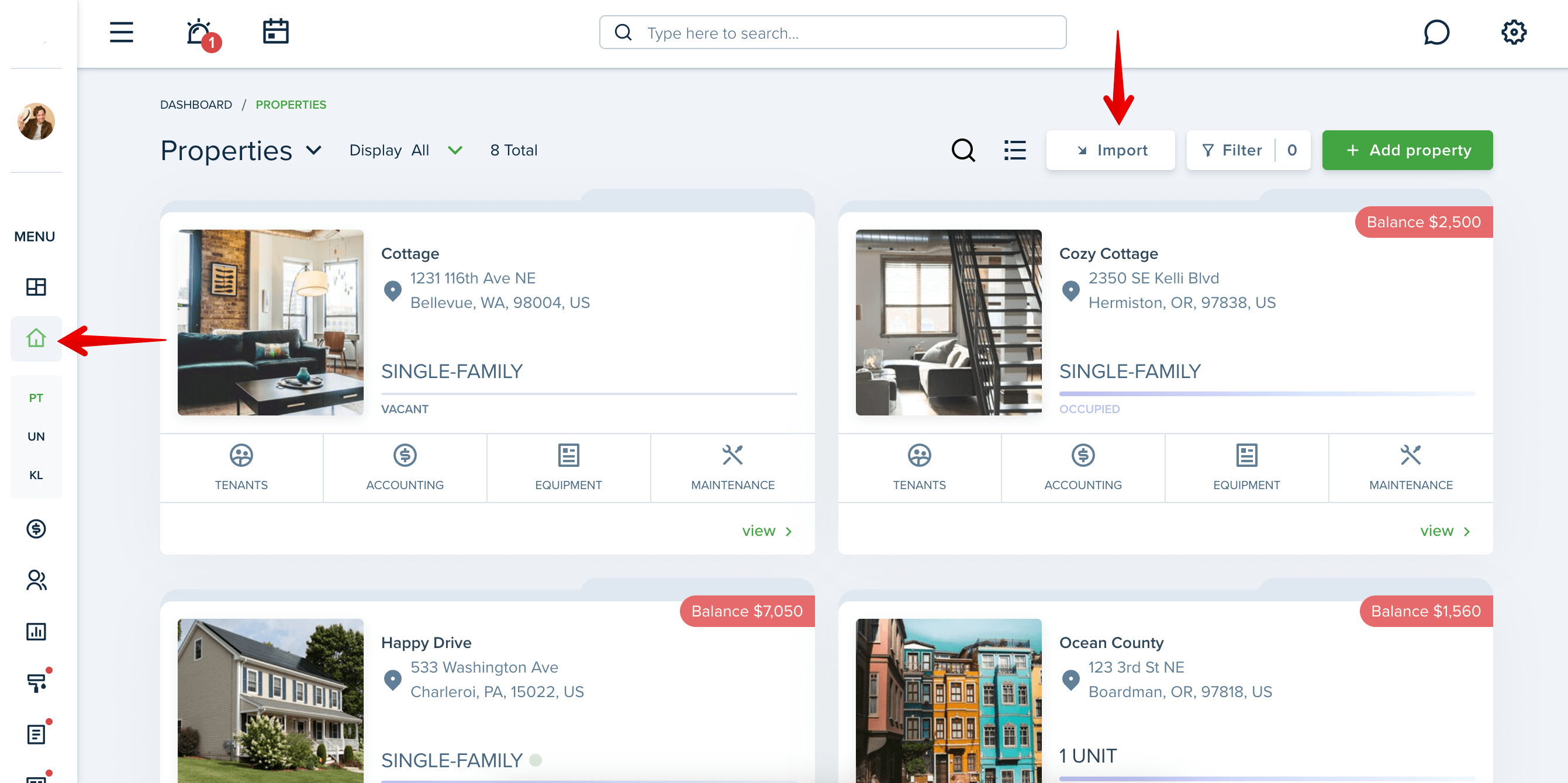Click the Ocean County location pin icon
1568x783 pixels.
1070,680
